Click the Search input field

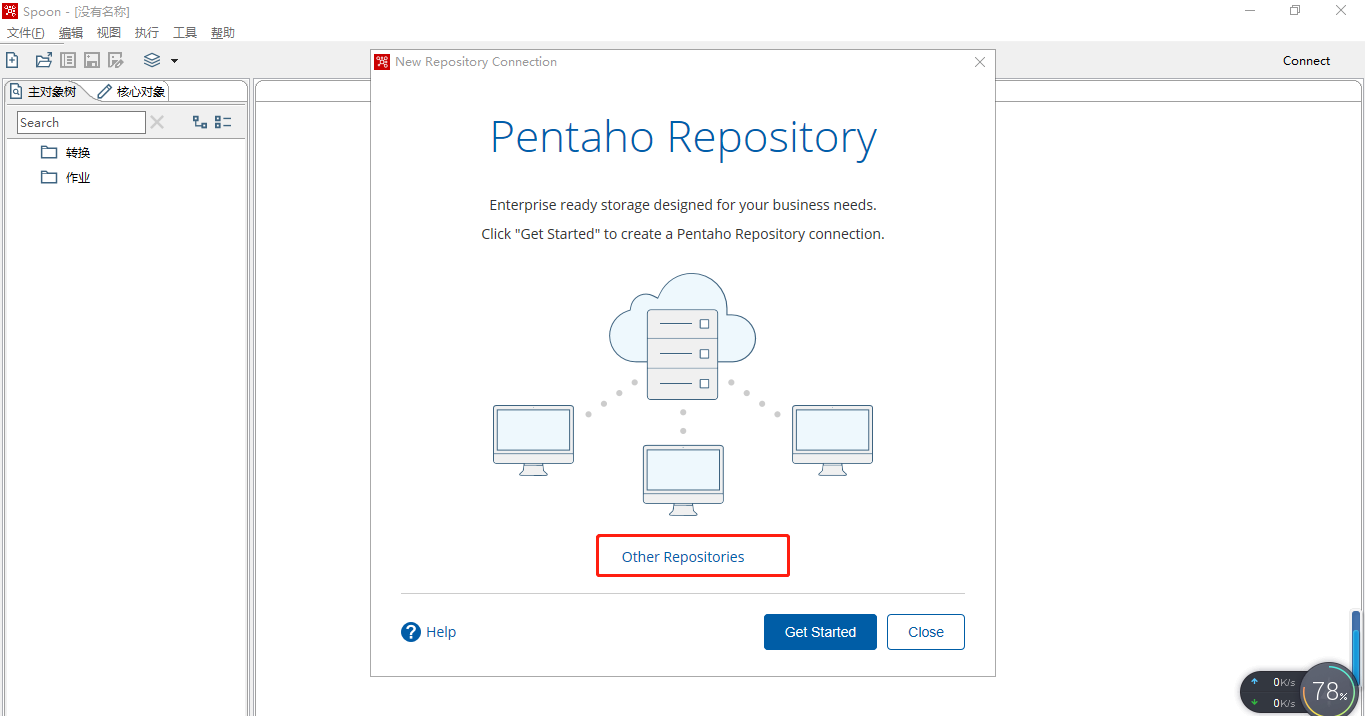pyautogui.click(x=82, y=122)
